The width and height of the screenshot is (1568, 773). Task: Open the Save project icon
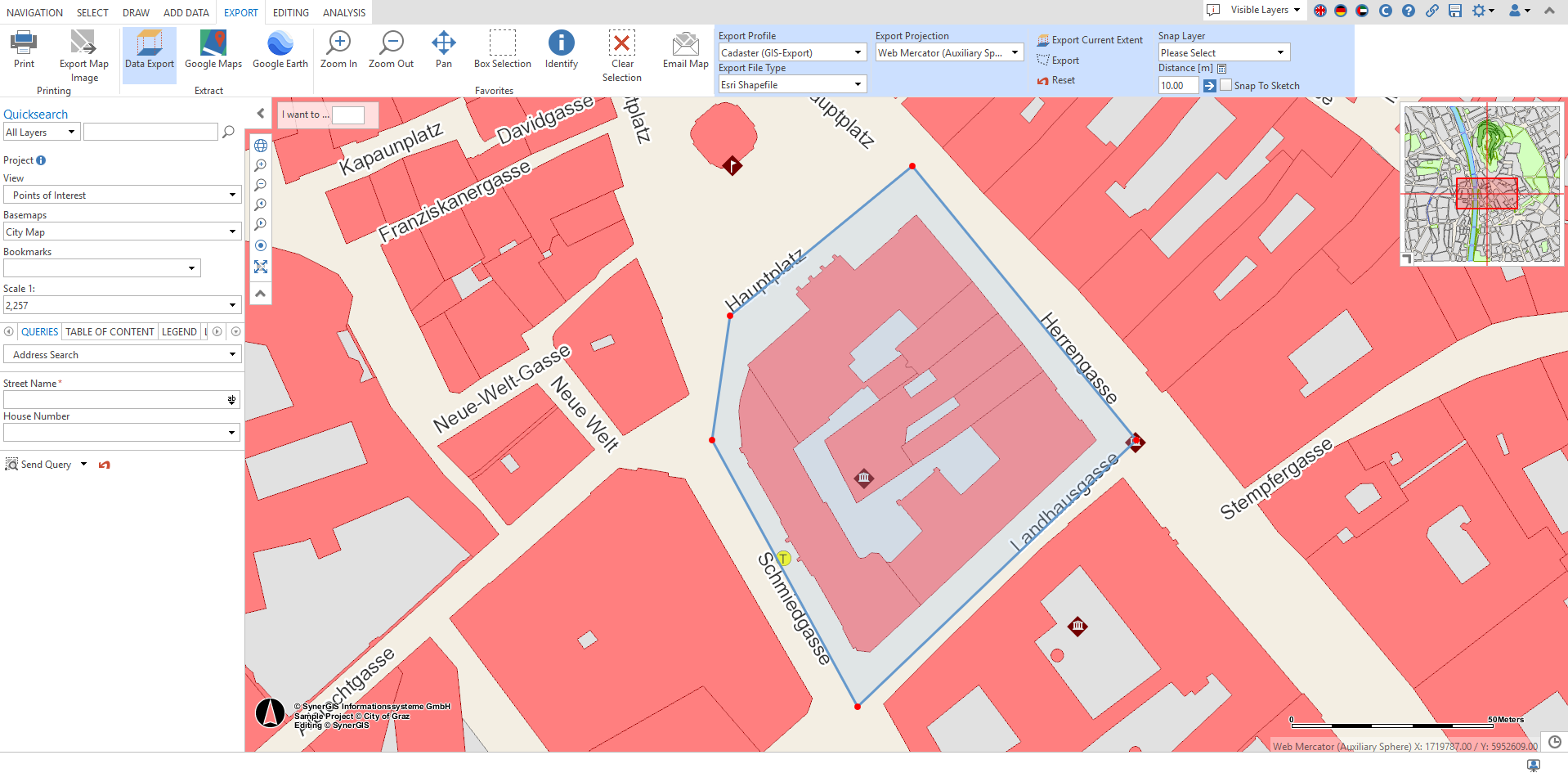click(x=1454, y=11)
